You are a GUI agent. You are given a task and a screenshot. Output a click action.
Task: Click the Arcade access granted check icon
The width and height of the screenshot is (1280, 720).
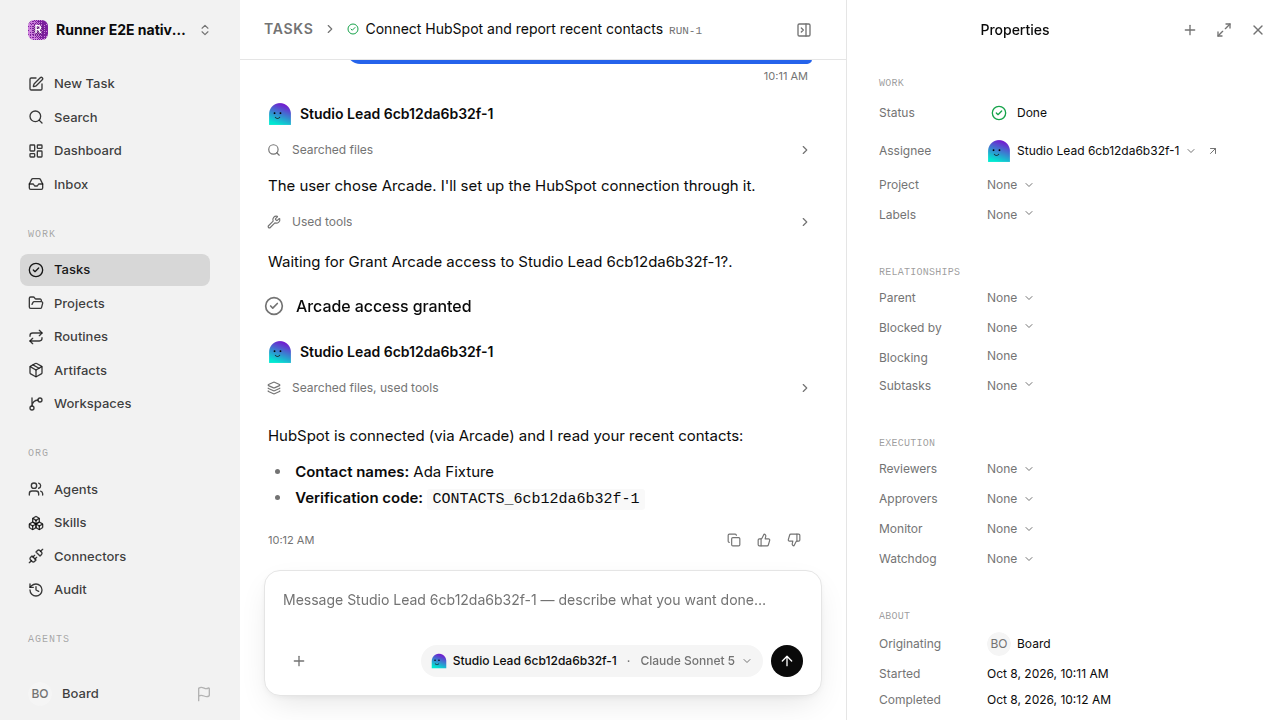point(274,306)
